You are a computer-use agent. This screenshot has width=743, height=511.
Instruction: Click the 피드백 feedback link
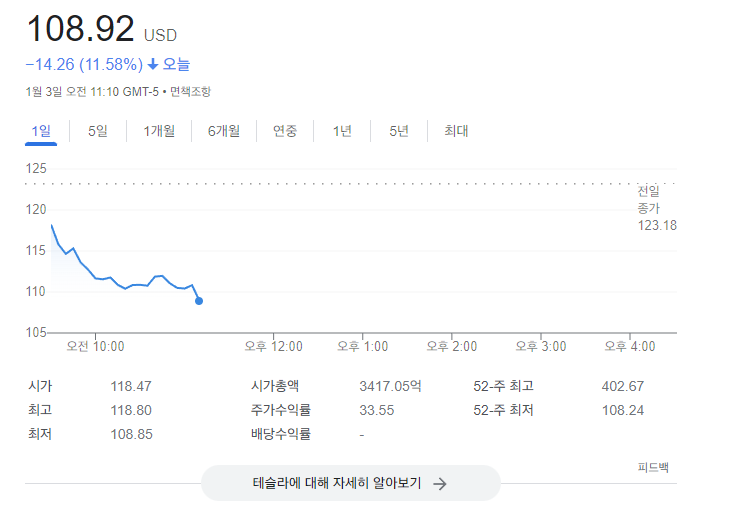tap(653, 467)
